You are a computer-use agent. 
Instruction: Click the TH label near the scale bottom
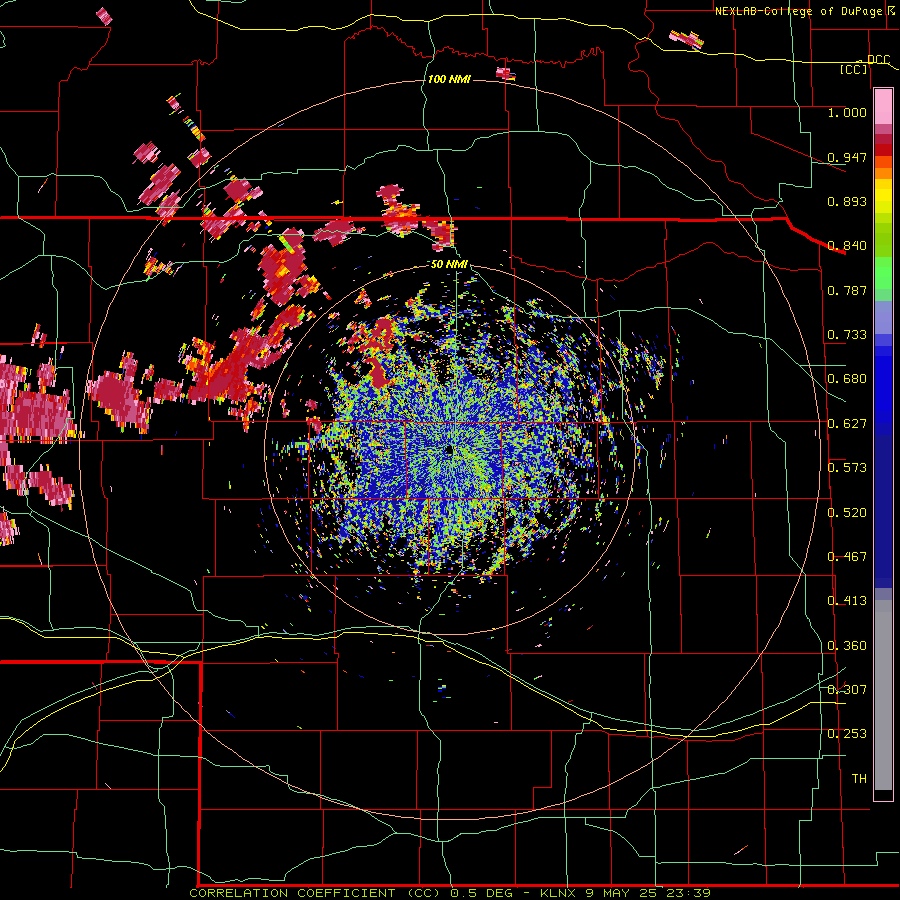(859, 779)
